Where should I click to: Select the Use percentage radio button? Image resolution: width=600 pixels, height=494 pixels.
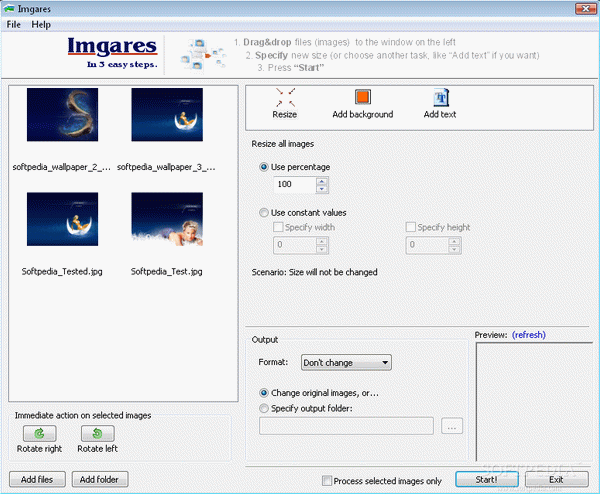point(264,167)
